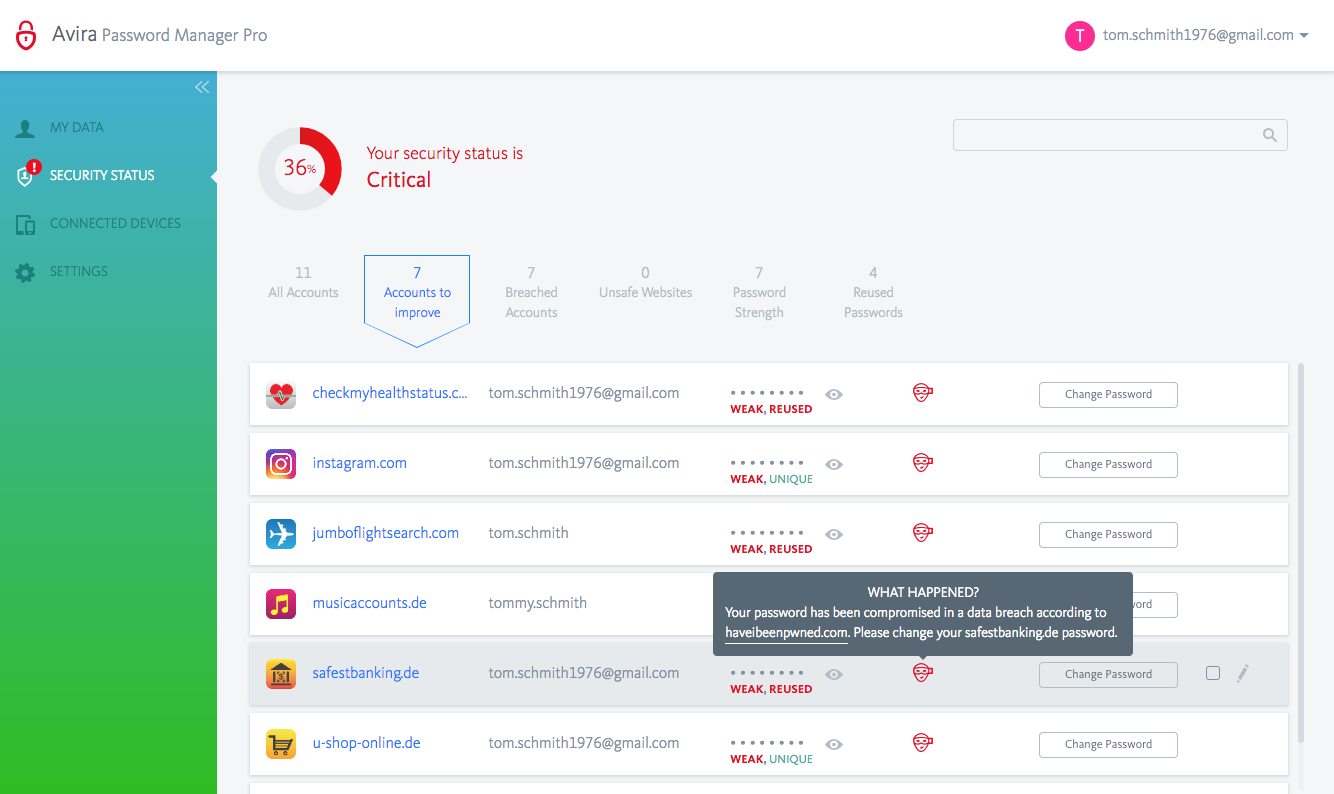
Task: Click breach icon in safestbanking.de row
Action: [922, 673]
